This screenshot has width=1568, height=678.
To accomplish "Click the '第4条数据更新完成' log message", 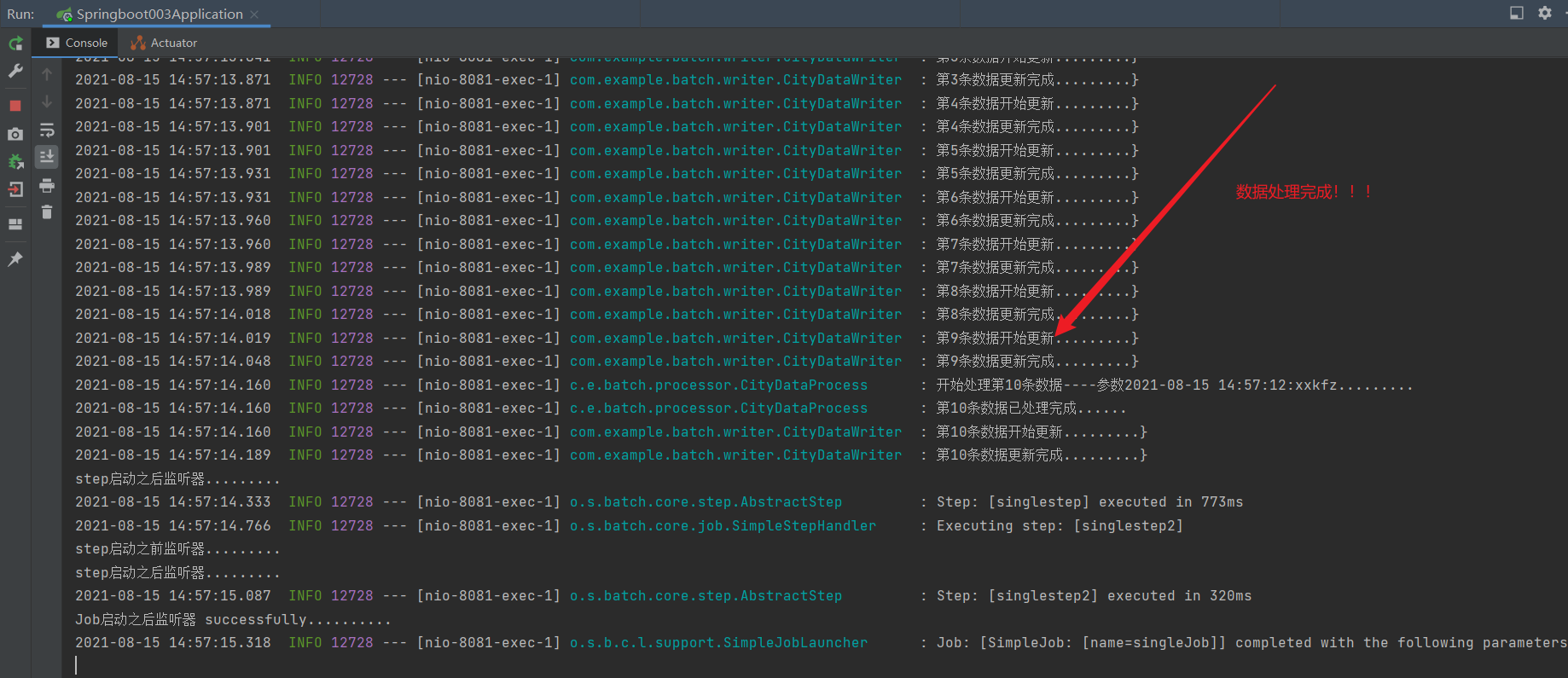I will (1037, 127).
